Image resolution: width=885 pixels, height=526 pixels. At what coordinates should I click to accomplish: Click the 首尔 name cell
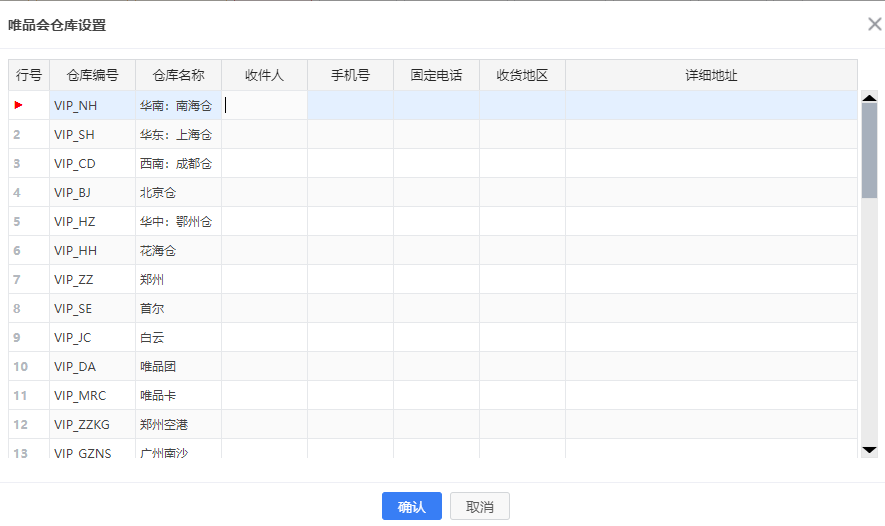[178, 308]
